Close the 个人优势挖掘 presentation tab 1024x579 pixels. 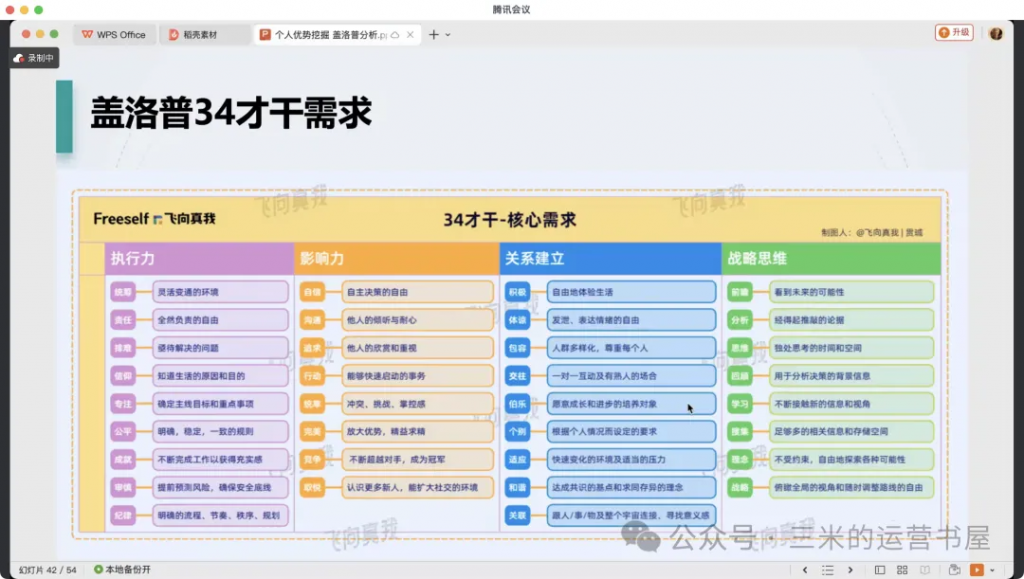(411, 35)
